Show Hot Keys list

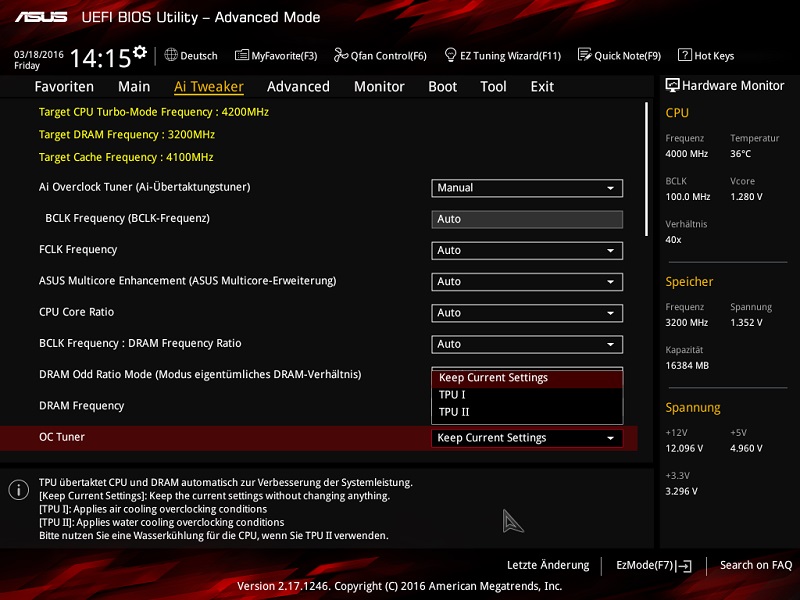coord(706,56)
